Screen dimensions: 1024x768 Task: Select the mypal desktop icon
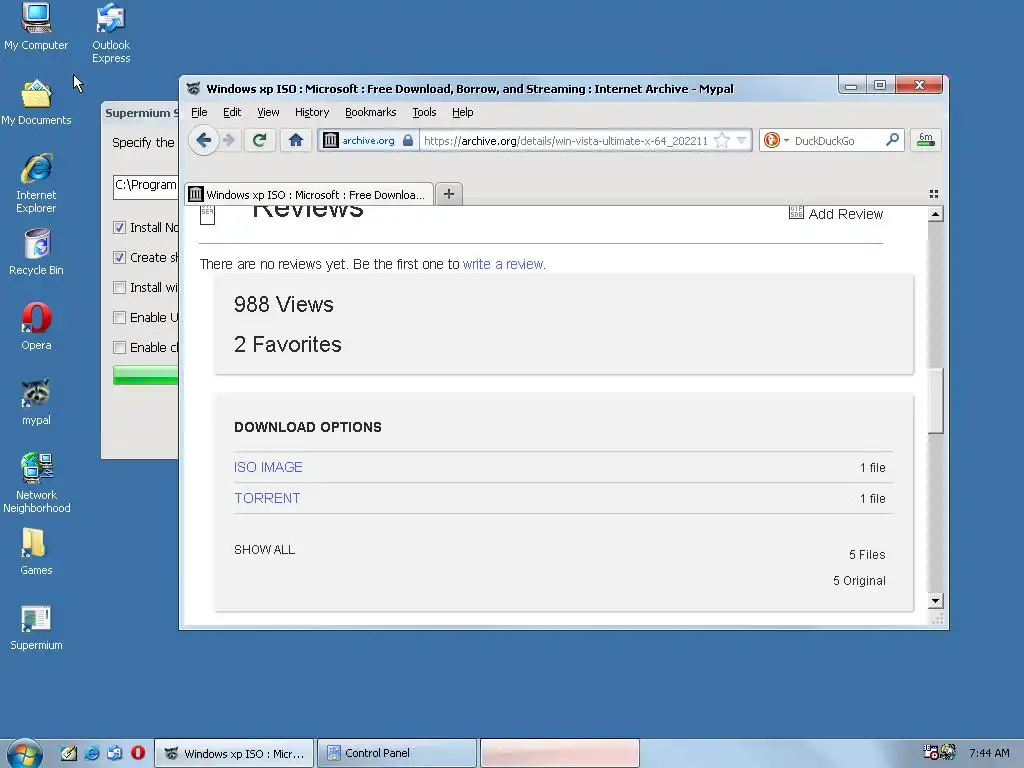(x=36, y=402)
